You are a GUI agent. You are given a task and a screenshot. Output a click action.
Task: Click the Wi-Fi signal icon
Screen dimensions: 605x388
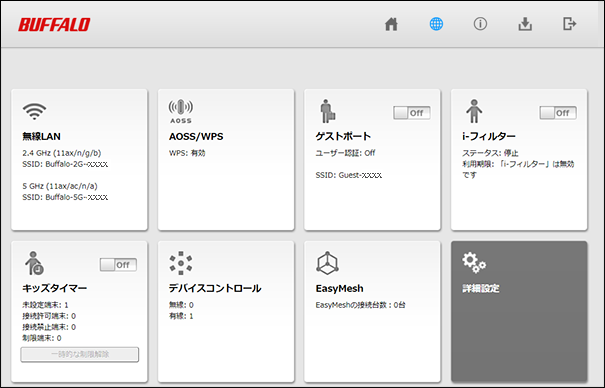point(34,111)
